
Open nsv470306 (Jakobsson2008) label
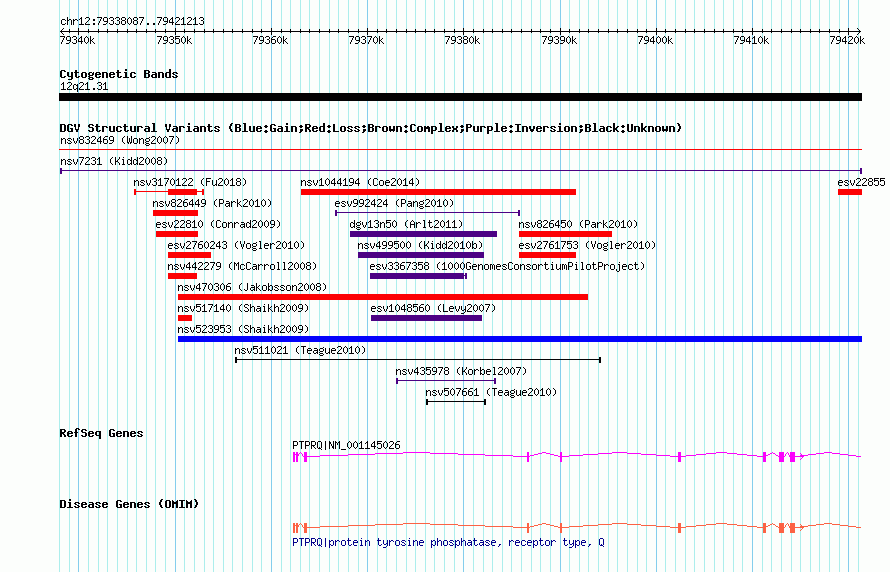(x=253, y=287)
